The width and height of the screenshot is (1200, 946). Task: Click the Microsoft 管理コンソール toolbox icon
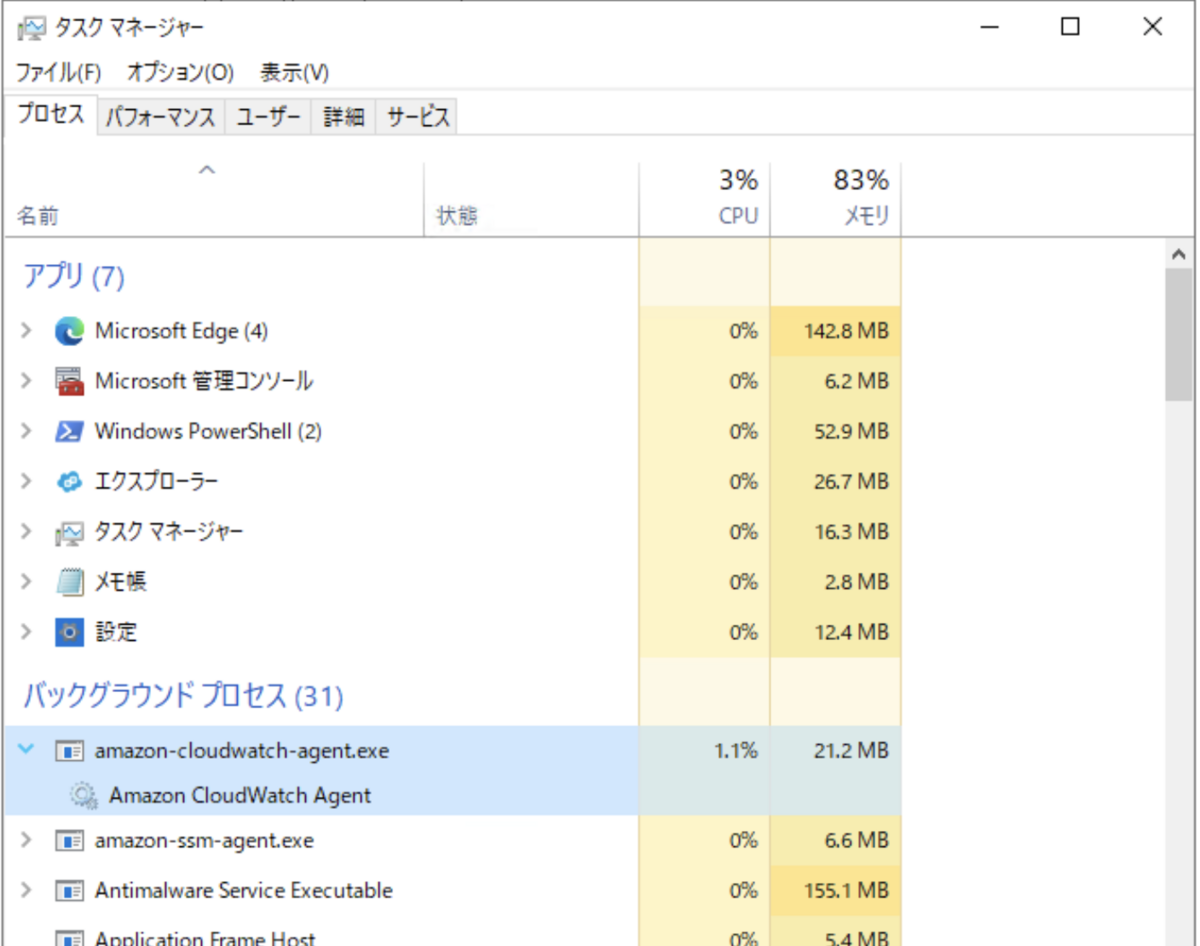[69, 382]
